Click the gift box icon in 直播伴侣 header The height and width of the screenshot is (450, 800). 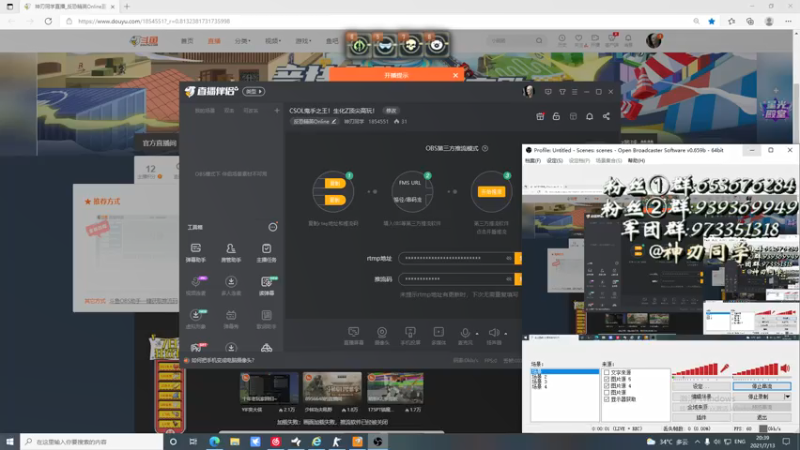pos(540,116)
